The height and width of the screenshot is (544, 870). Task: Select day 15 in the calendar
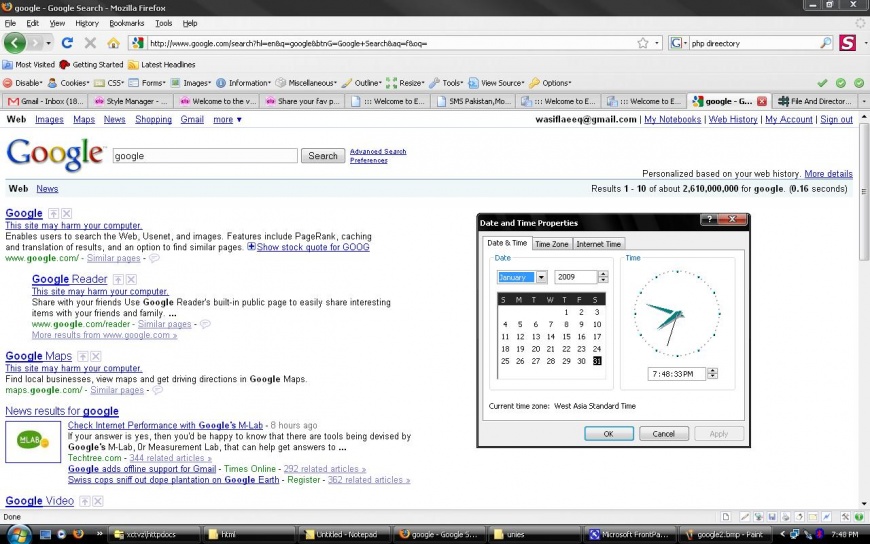click(x=567, y=336)
